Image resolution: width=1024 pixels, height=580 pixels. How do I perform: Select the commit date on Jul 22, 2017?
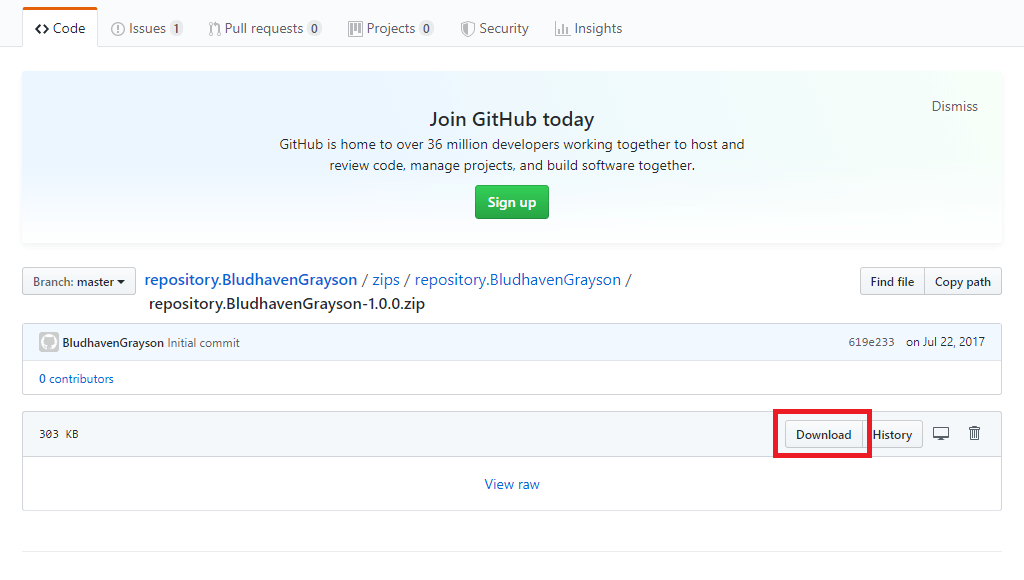coord(945,342)
